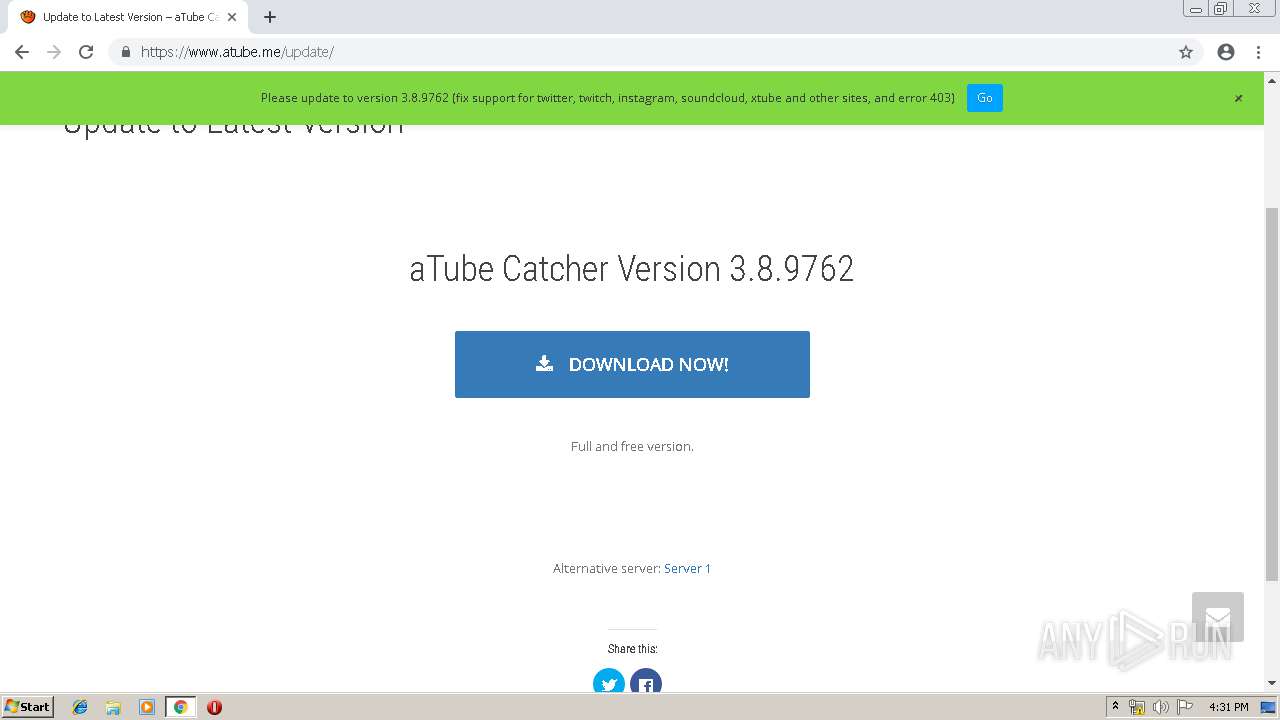Click the page vertical scrollbar thumb

pyautogui.click(x=1272, y=393)
